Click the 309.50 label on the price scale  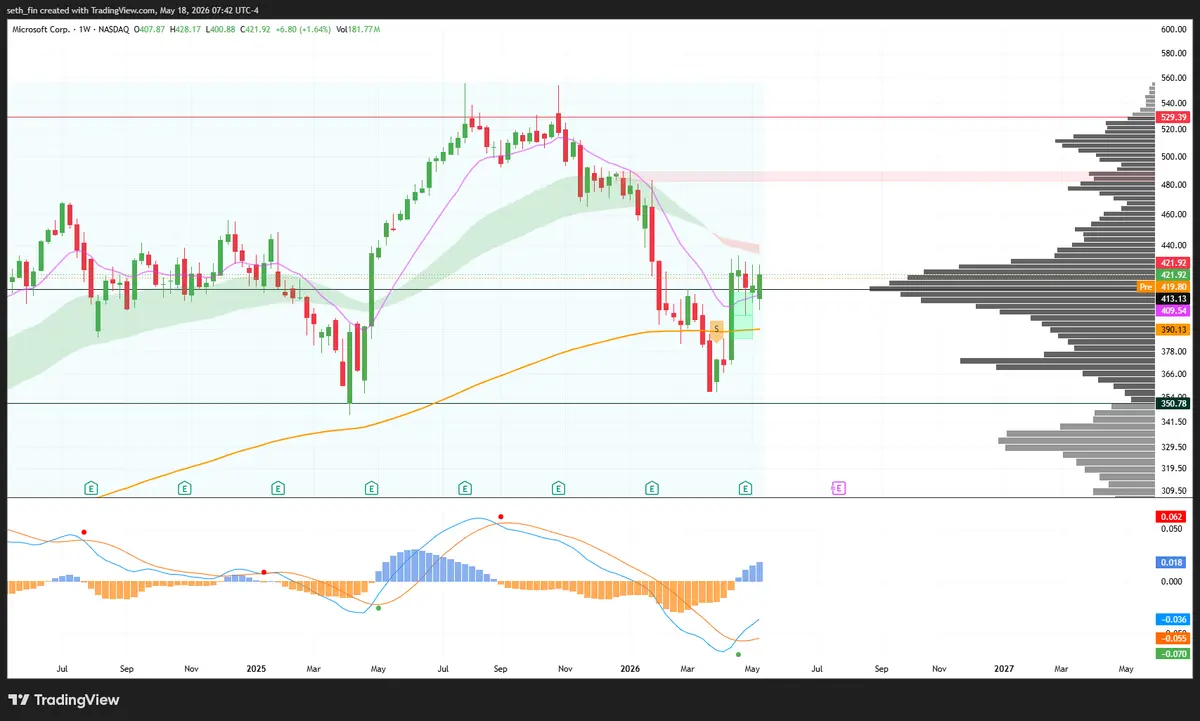[x=1173, y=491]
